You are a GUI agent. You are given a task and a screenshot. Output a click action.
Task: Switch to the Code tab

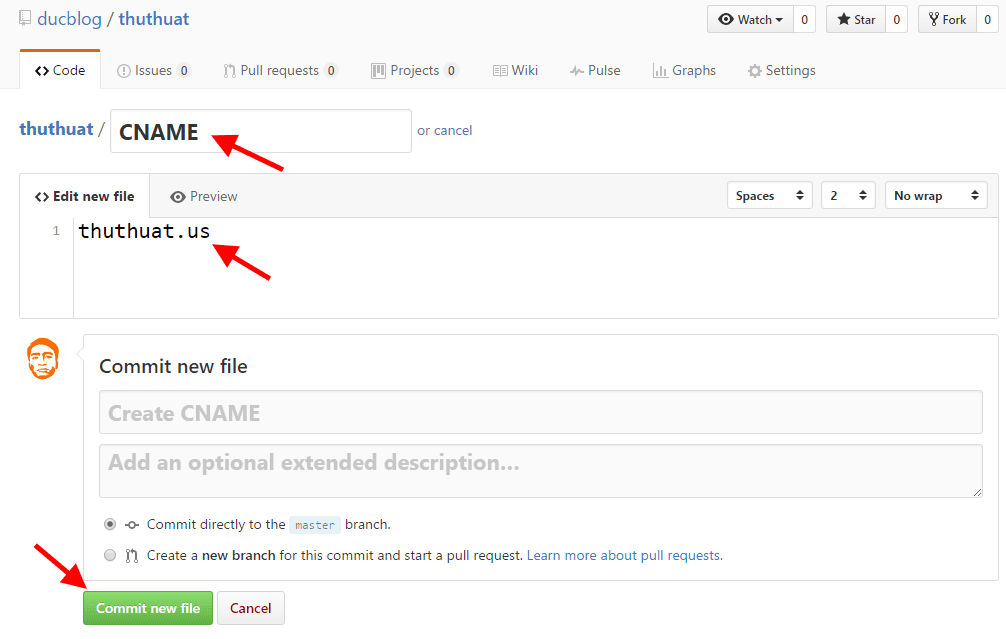click(60, 70)
